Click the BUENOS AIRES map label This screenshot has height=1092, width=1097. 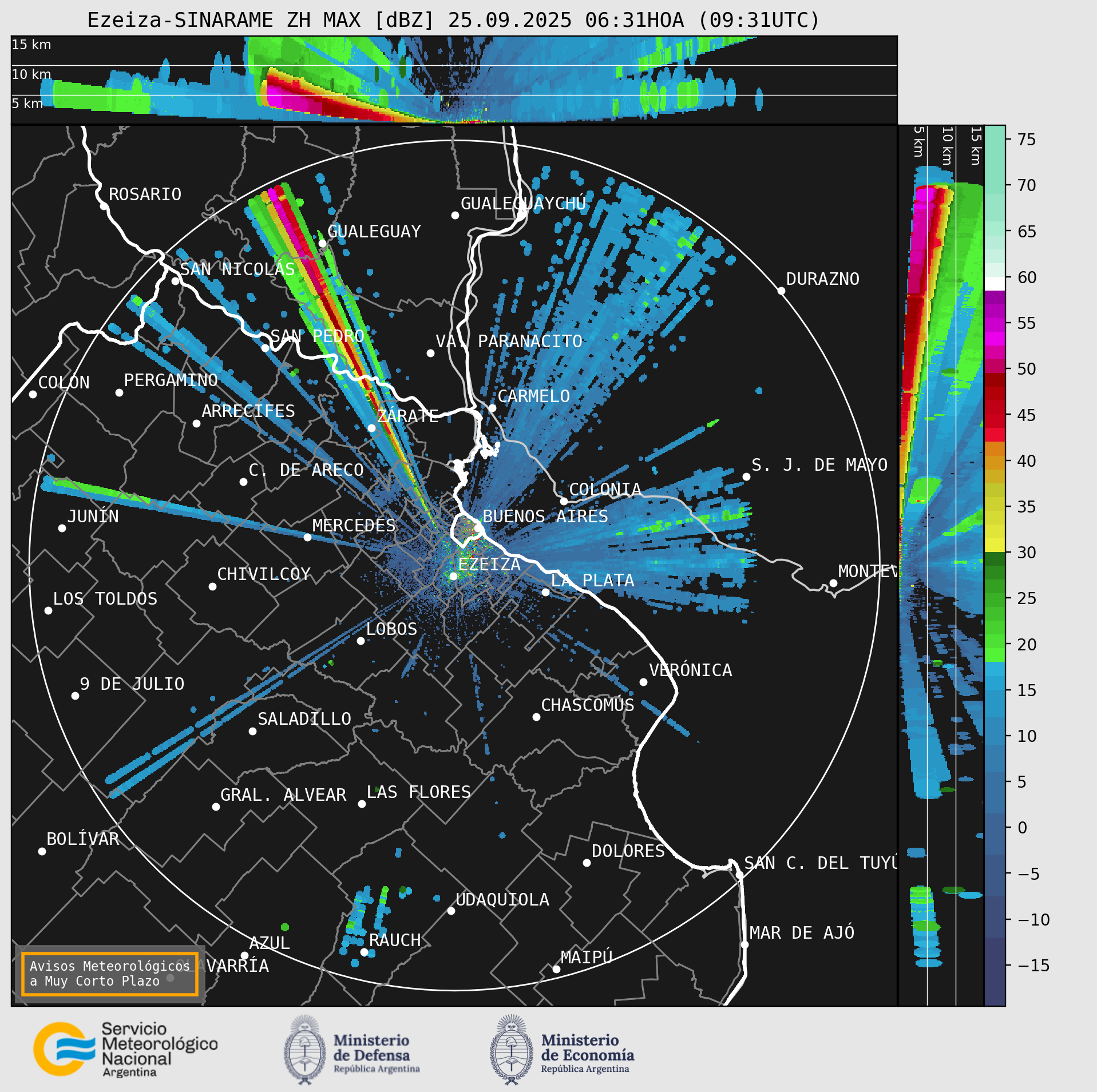tap(545, 516)
